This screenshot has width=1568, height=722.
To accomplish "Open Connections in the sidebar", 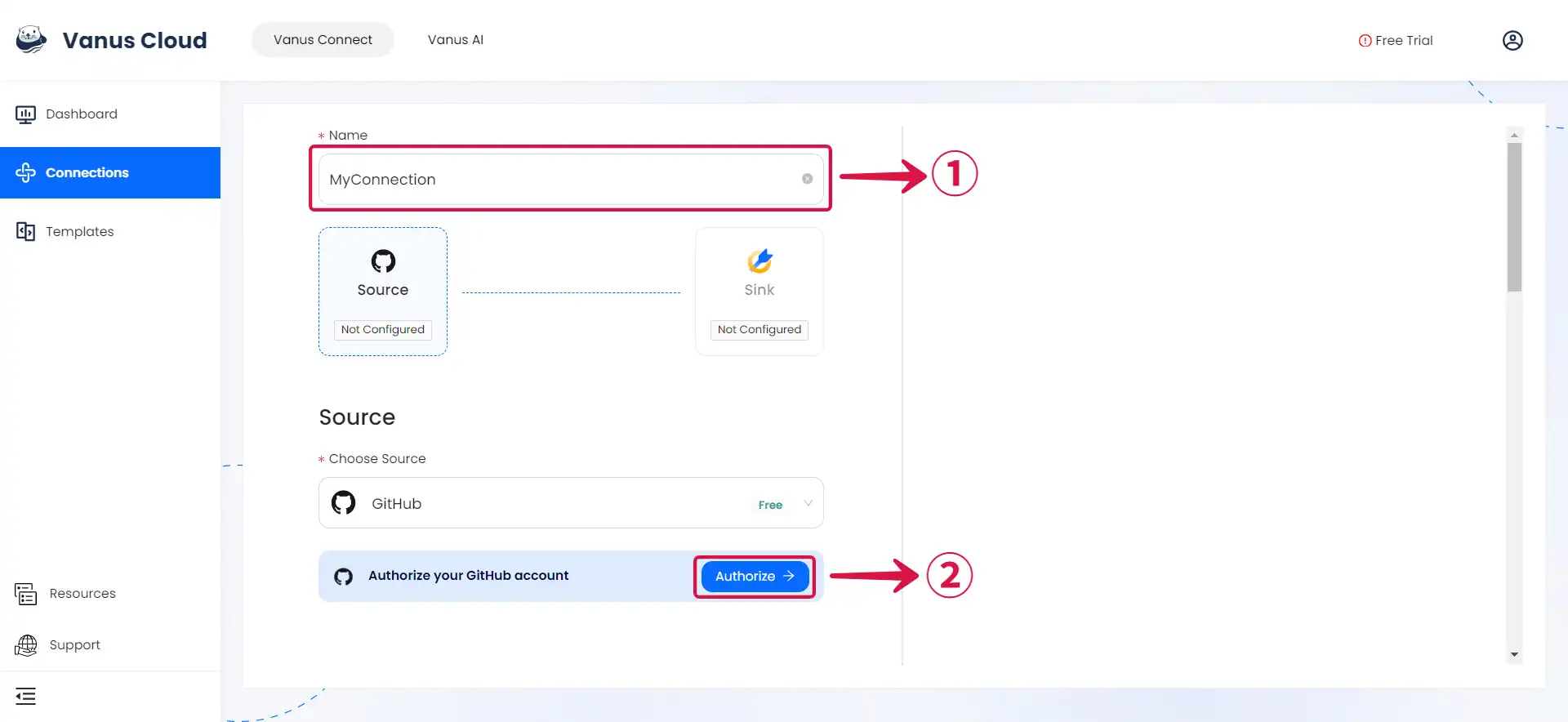I will click(110, 172).
